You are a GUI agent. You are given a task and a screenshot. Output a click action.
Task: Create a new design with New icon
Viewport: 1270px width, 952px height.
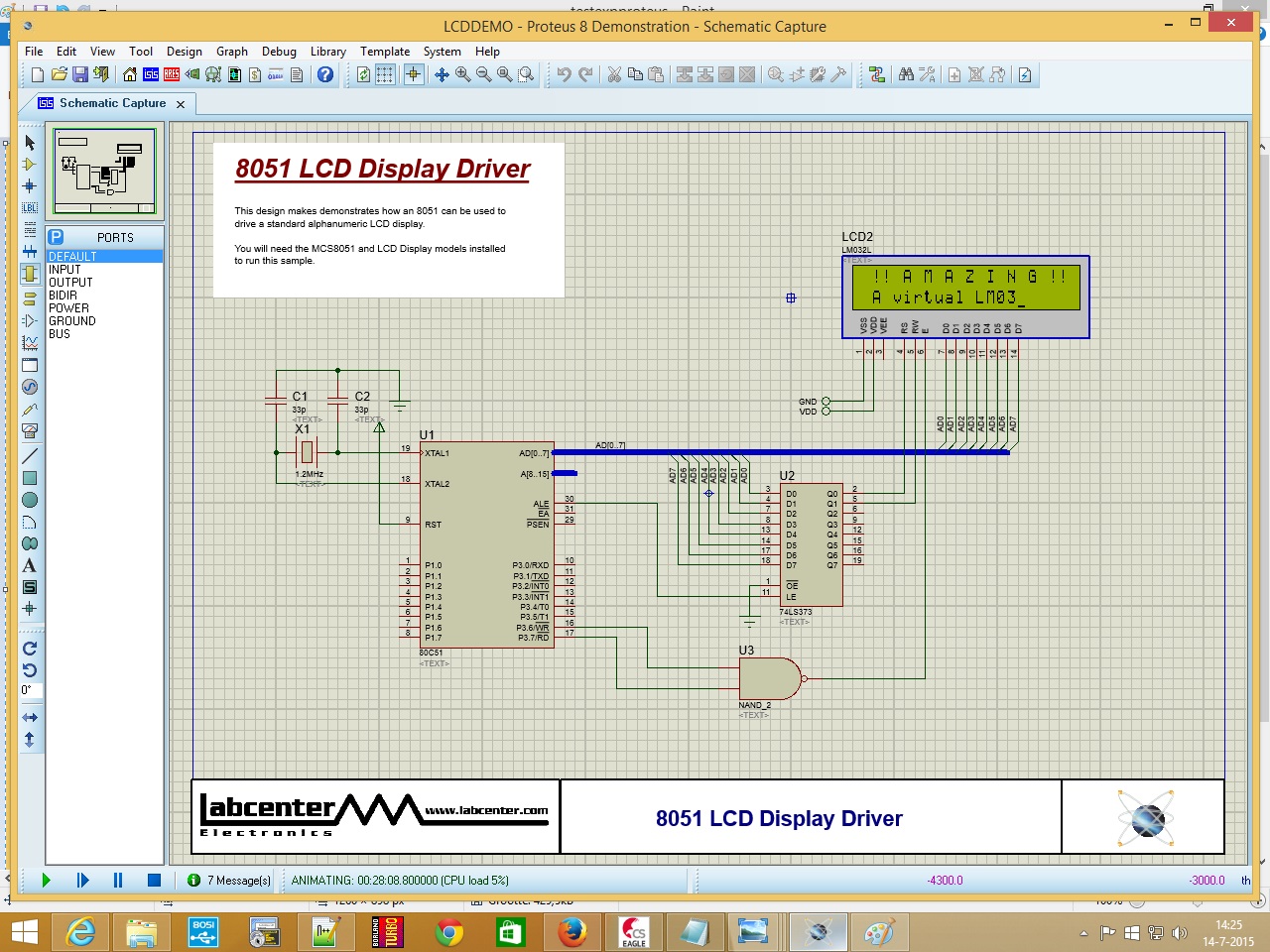[38, 74]
